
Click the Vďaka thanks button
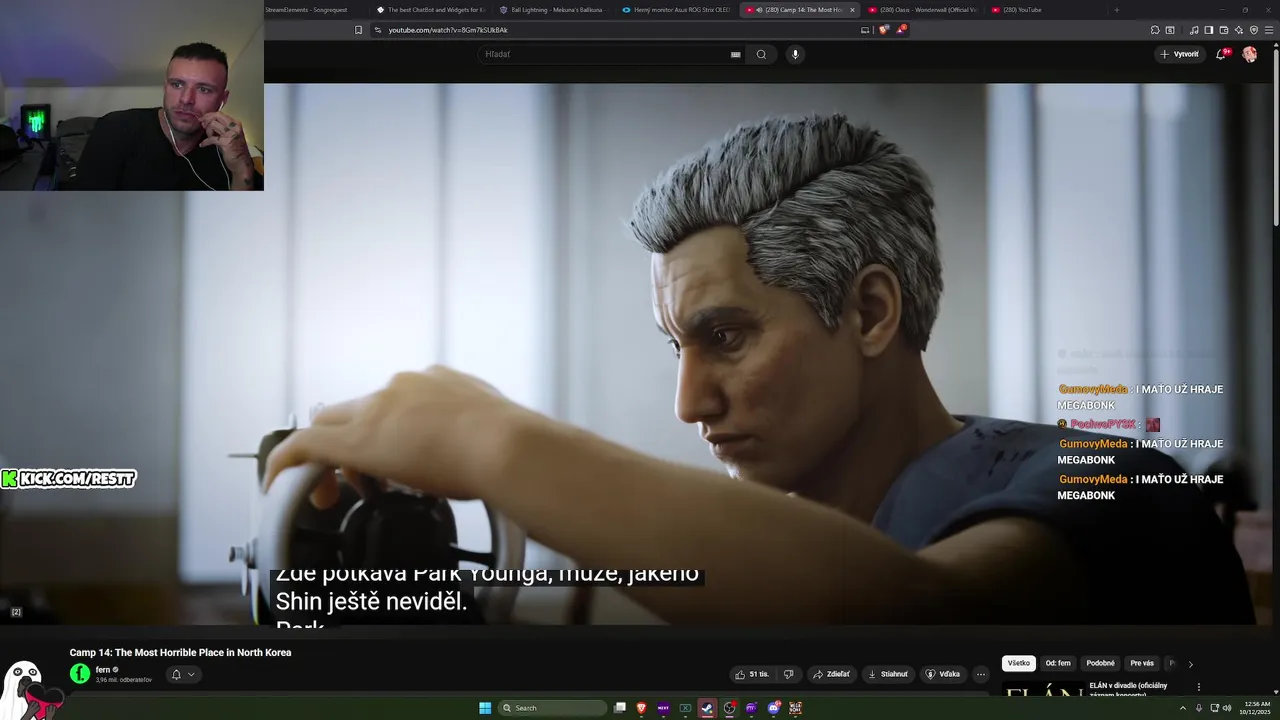click(943, 674)
